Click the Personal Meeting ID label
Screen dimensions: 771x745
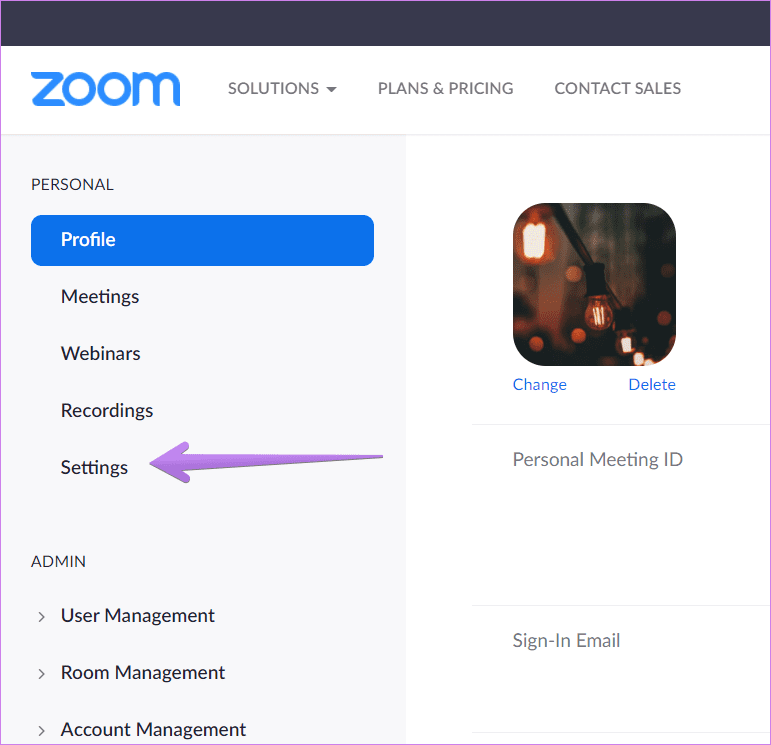point(597,460)
